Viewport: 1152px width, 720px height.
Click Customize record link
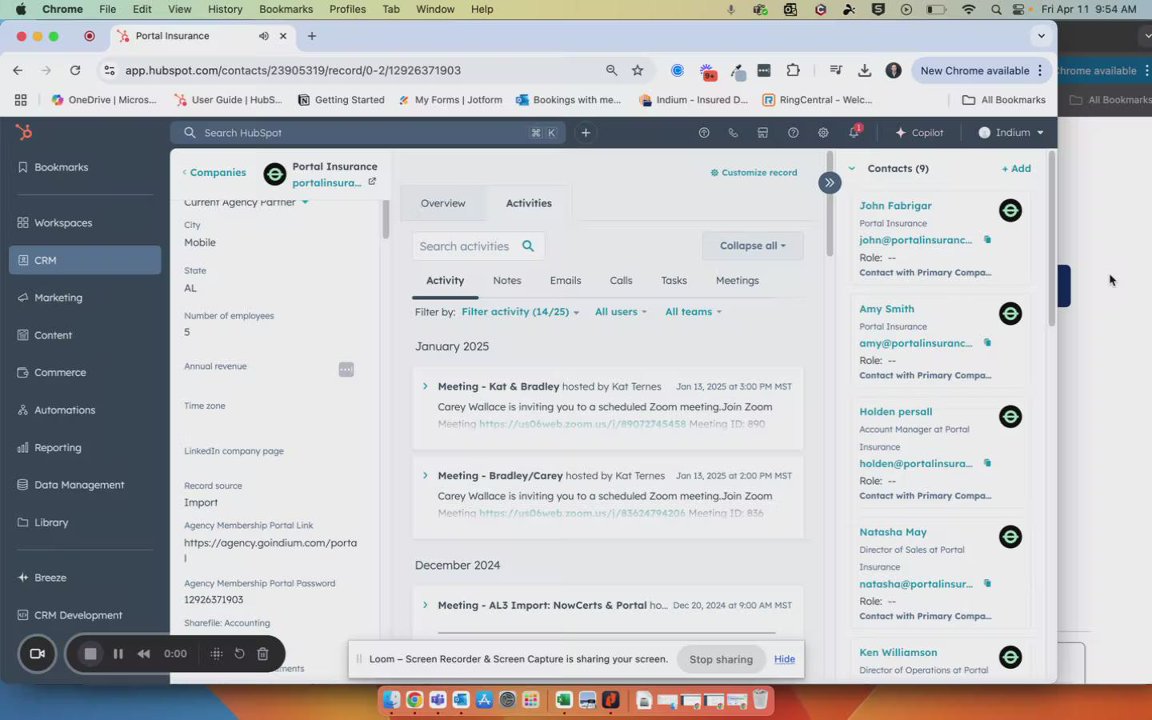point(753,173)
